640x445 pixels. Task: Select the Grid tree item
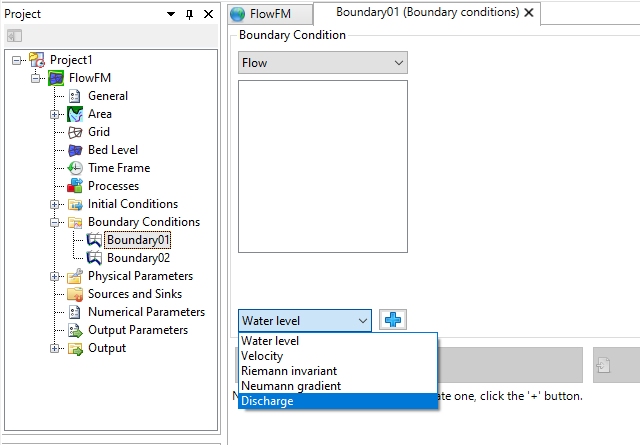click(x=99, y=132)
